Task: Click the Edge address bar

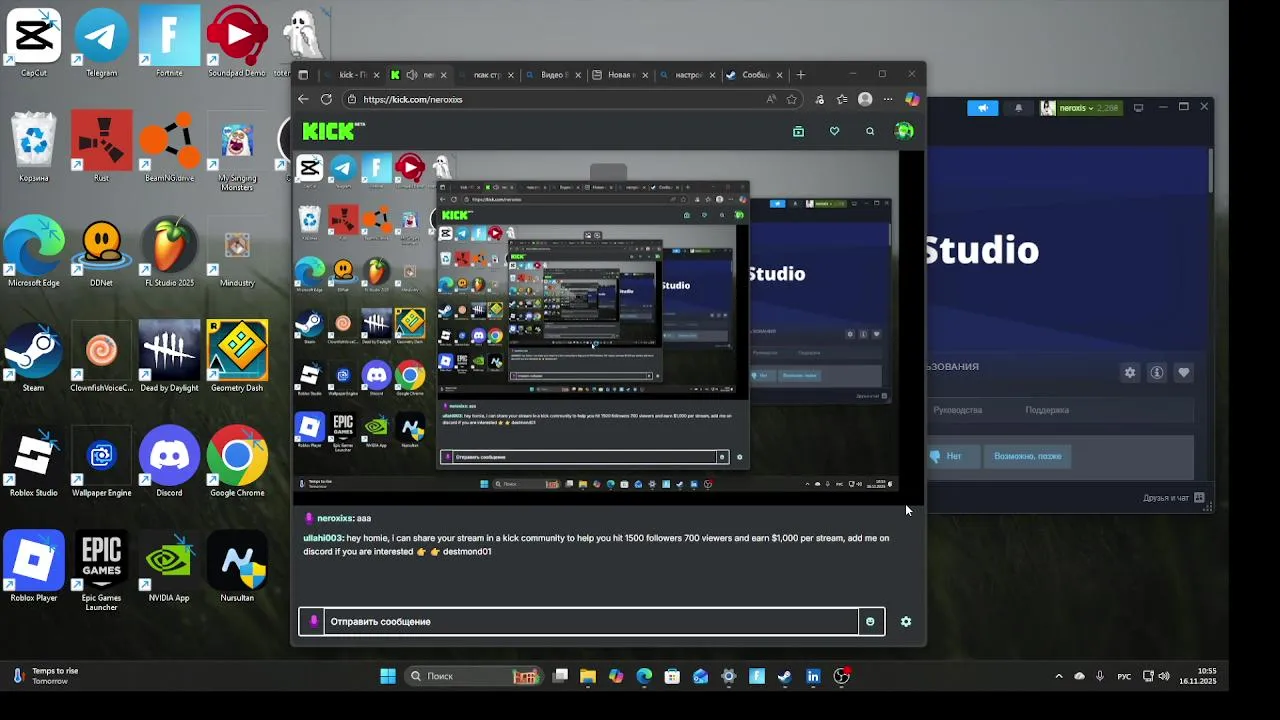Action: (x=560, y=99)
